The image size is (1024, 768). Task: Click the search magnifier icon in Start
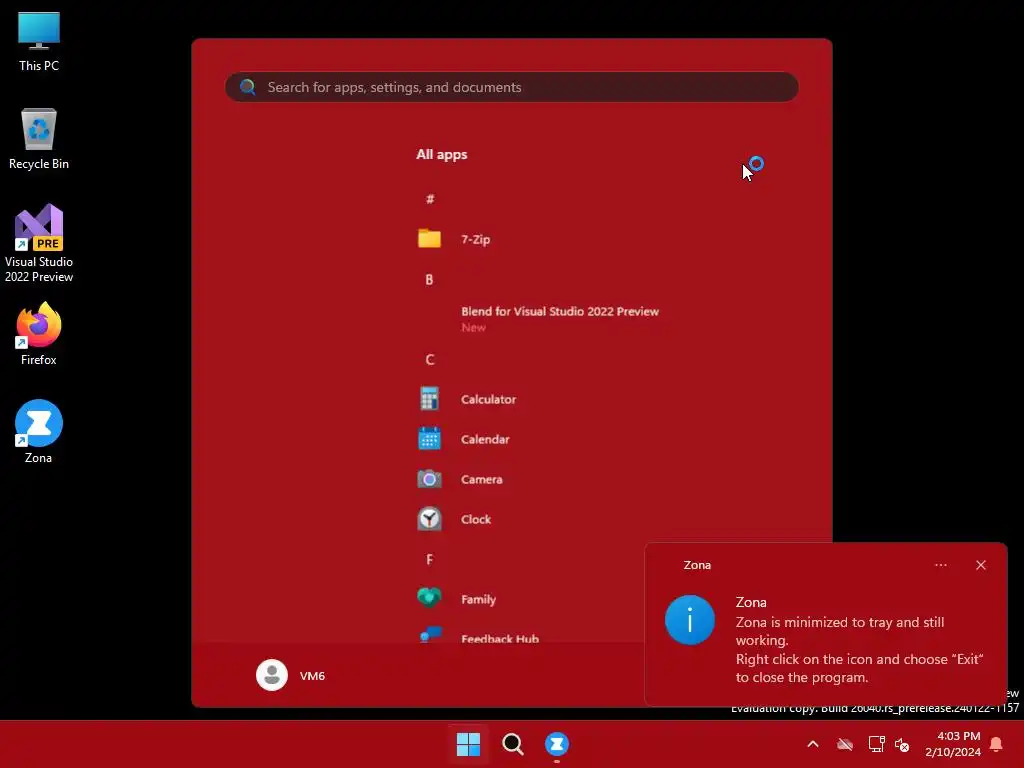click(248, 87)
